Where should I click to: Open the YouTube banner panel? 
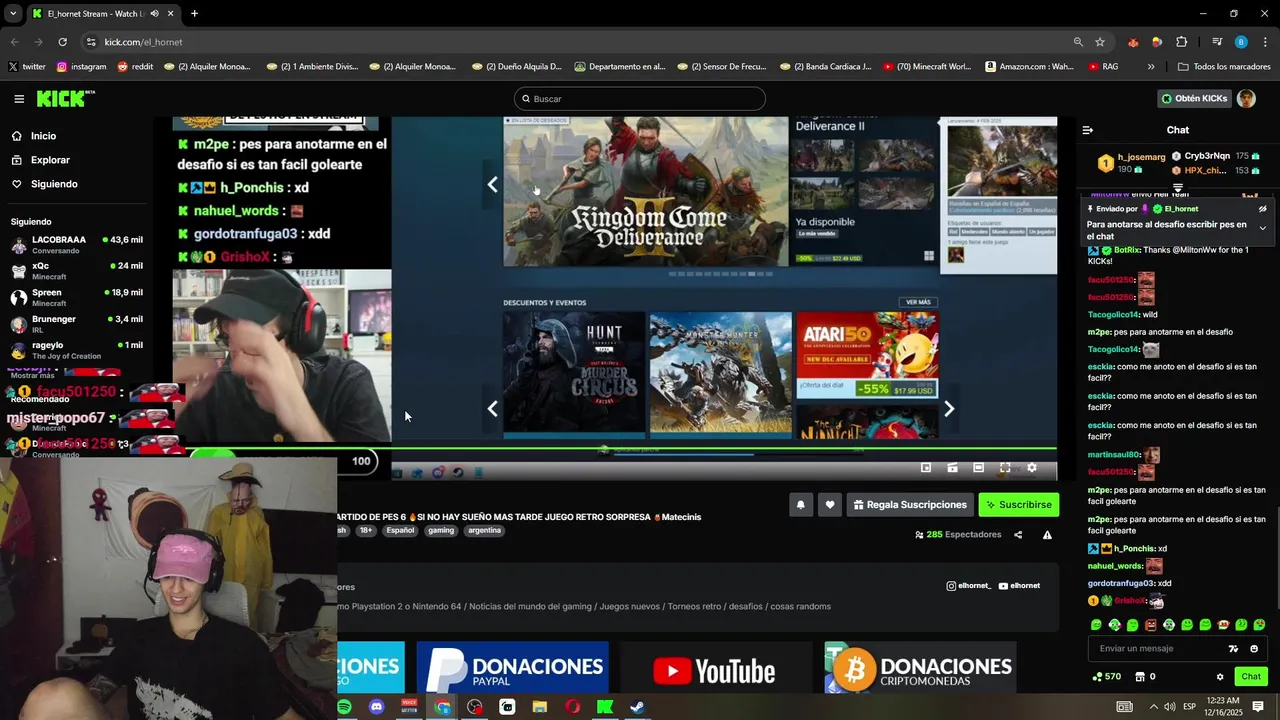pyautogui.click(x=716, y=668)
